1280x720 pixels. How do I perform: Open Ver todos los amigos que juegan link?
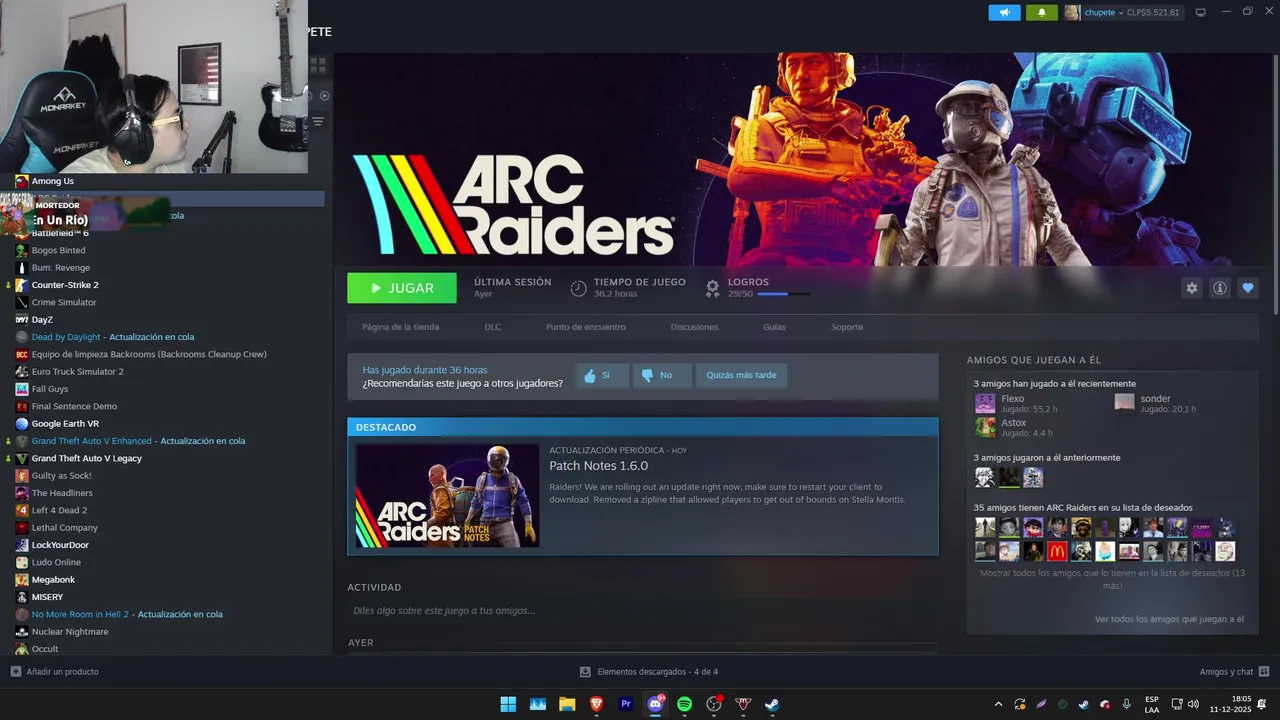pyautogui.click(x=1169, y=619)
